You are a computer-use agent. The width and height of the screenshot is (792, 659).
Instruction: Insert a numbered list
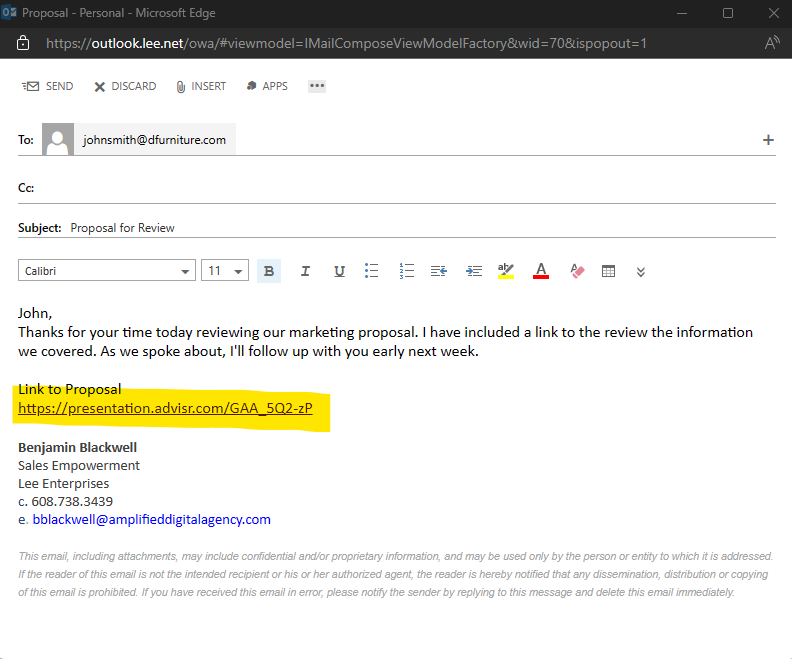click(x=406, y=271)
